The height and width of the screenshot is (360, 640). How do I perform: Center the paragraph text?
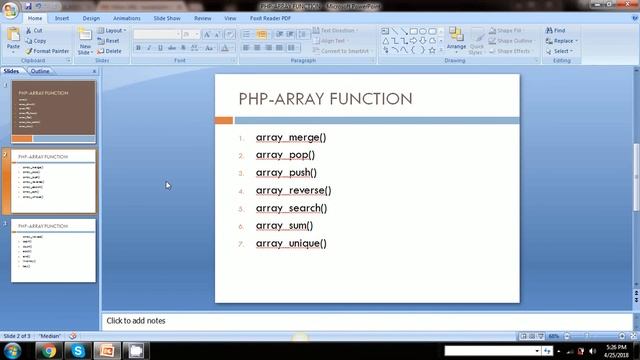(257, 48)
